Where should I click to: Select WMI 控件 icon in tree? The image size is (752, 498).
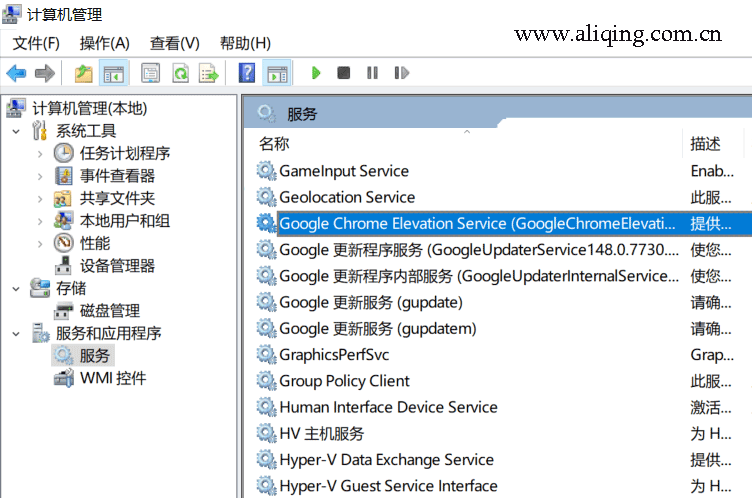coord(63,378)
